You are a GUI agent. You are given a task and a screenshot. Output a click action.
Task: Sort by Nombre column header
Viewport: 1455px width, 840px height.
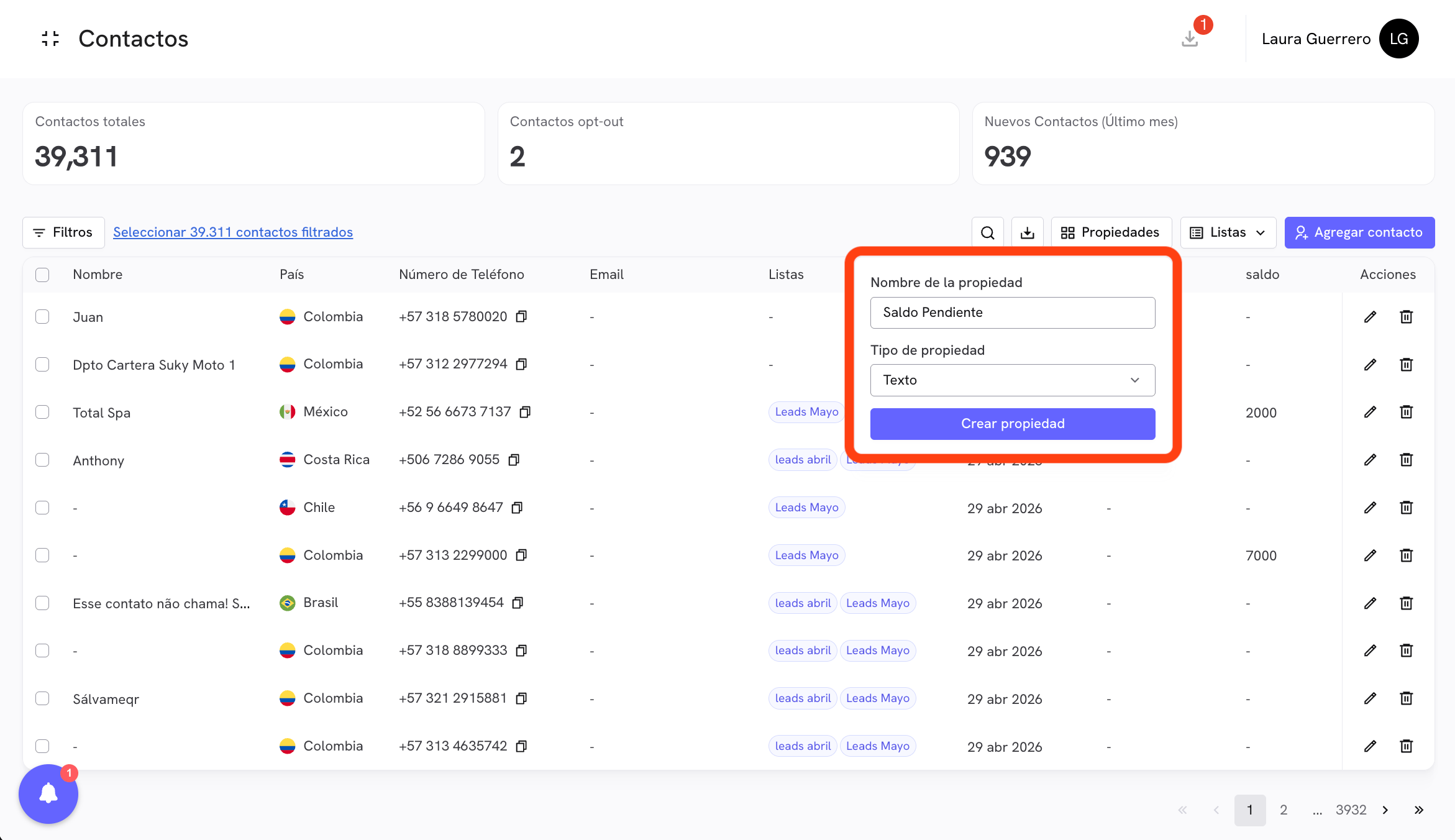click(98, 275)
